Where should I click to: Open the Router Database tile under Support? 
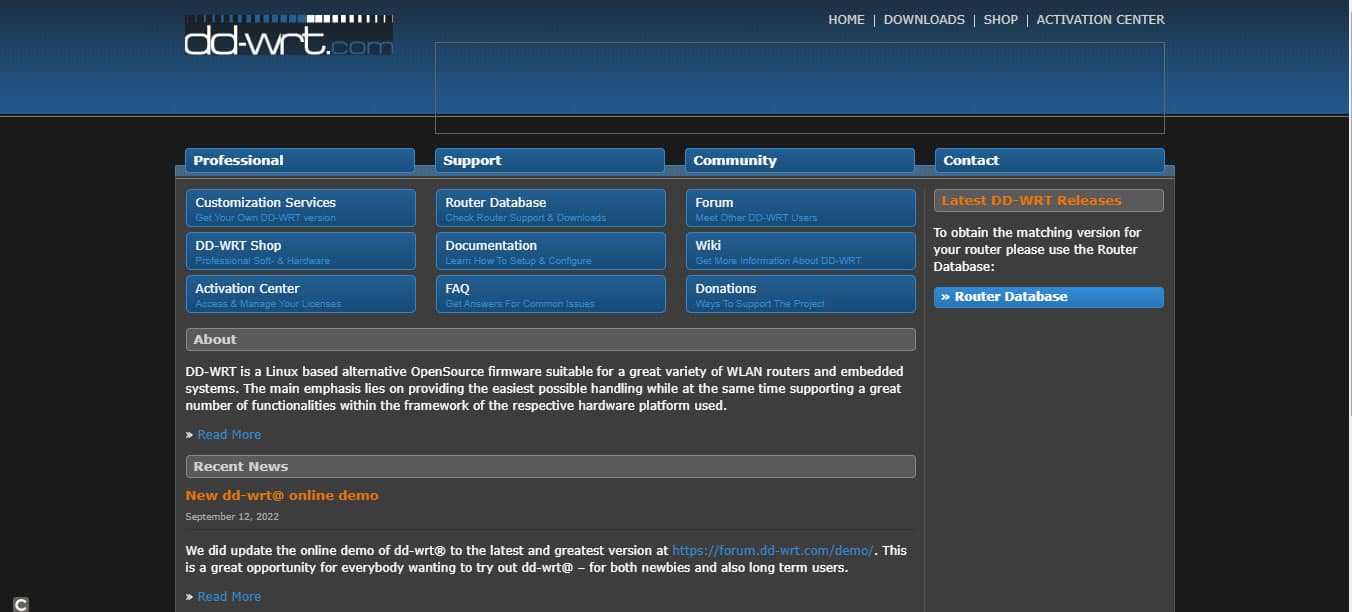(551, 208)
